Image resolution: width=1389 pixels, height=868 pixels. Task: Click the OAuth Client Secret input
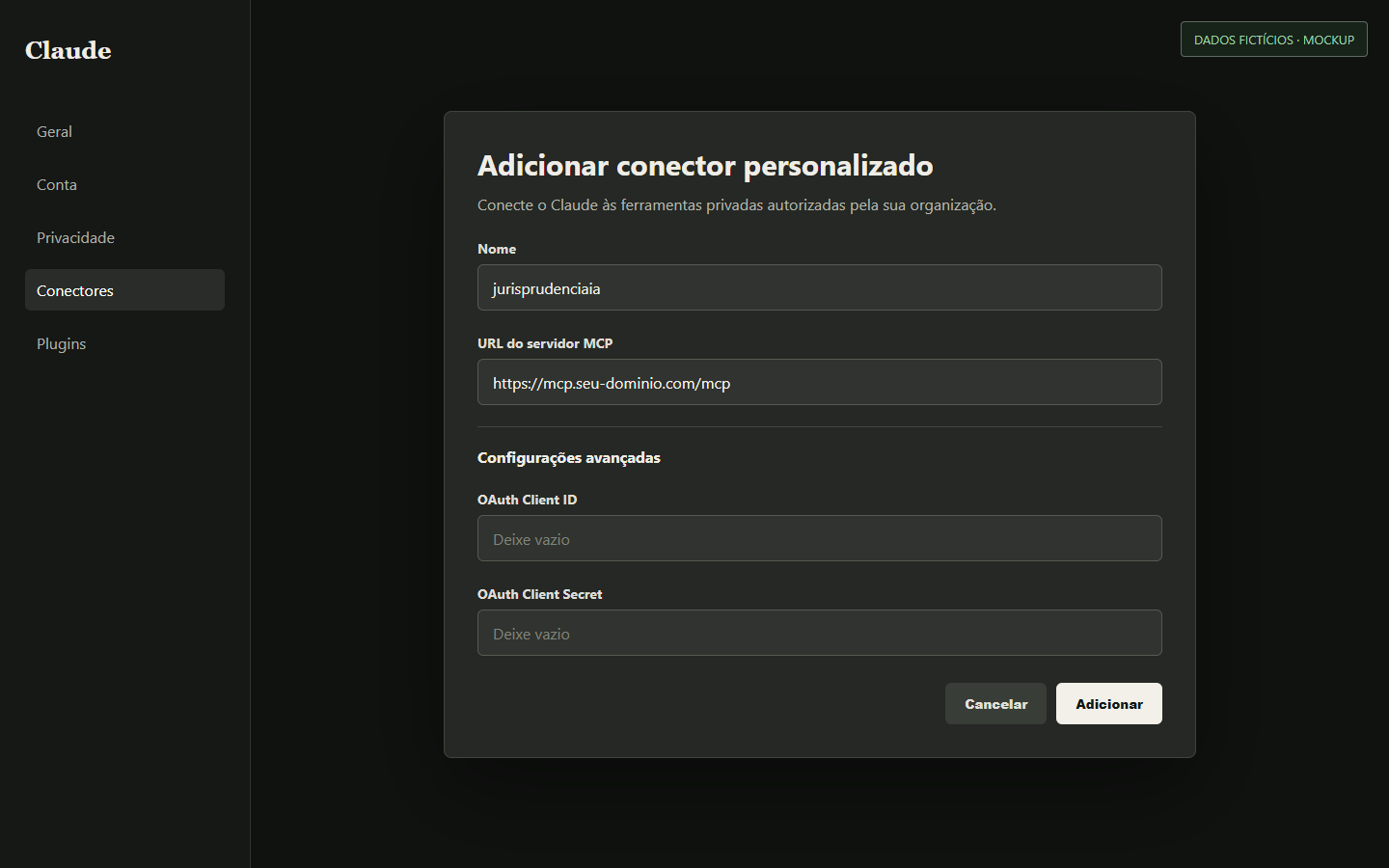[x=819, y=633]
